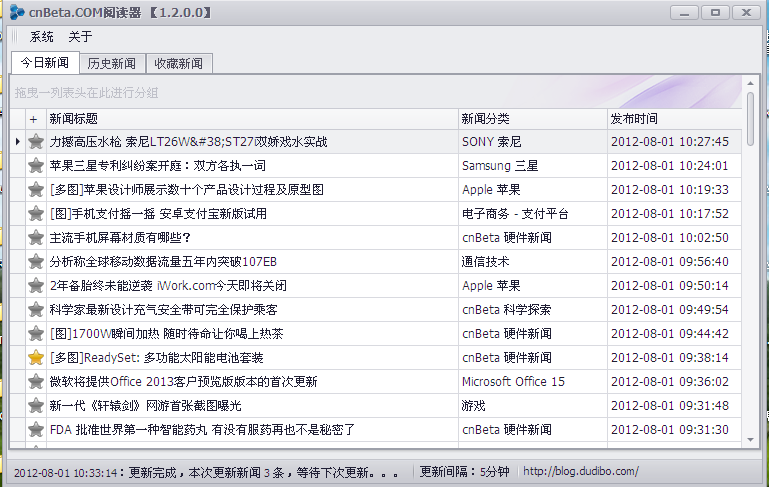Click the scroll up arrow of news list
The width and height of the screenshot is (769, 487).
coord(750,83)
